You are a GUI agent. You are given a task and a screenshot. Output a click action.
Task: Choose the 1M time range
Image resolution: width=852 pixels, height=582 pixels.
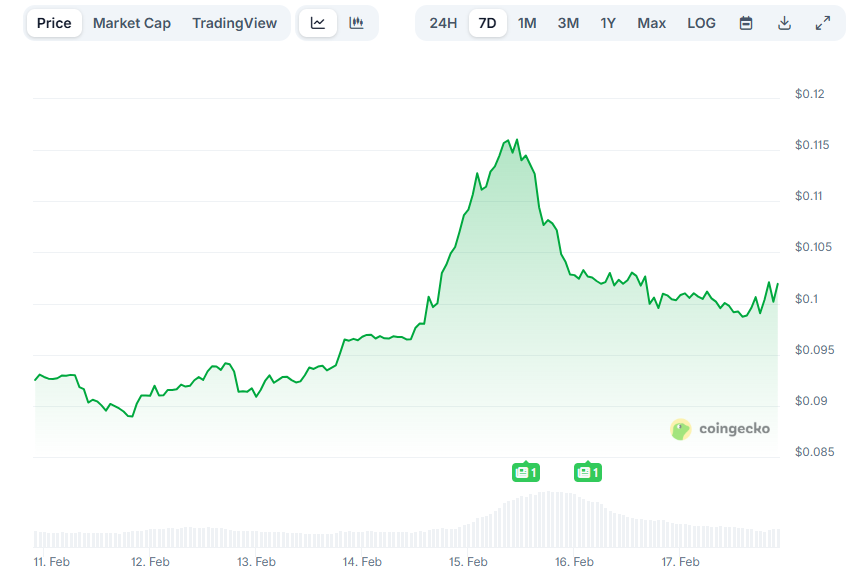click(x=528, y=22)
